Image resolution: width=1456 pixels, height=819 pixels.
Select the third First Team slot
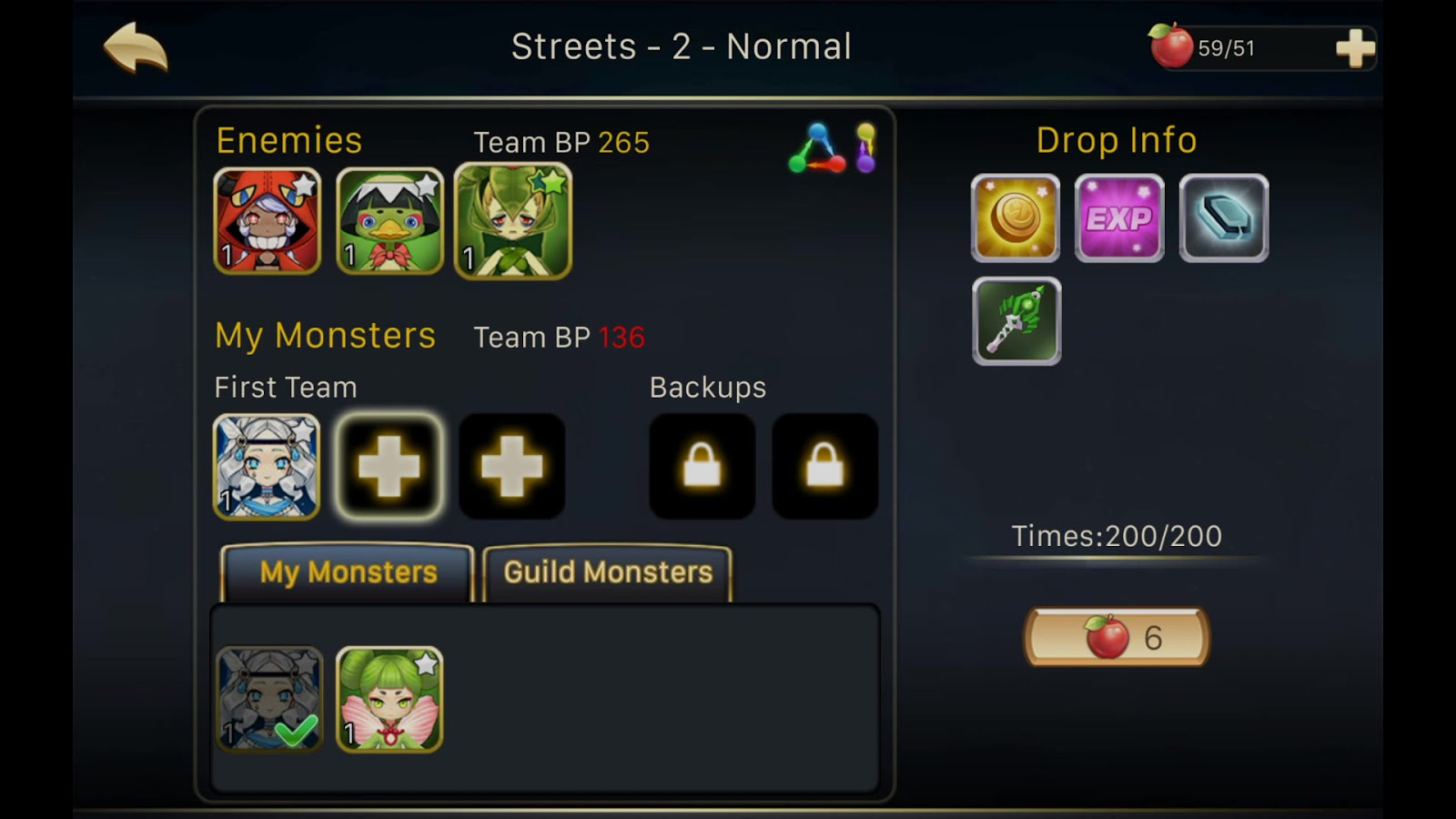click(512, 467)
